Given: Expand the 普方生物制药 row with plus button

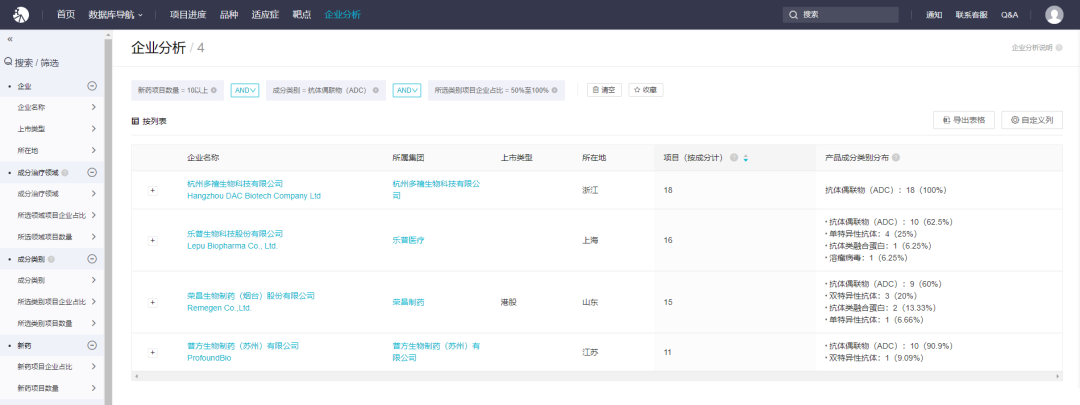Looking at the screenshot, I should pyautogui.click(x=153, y=352).
